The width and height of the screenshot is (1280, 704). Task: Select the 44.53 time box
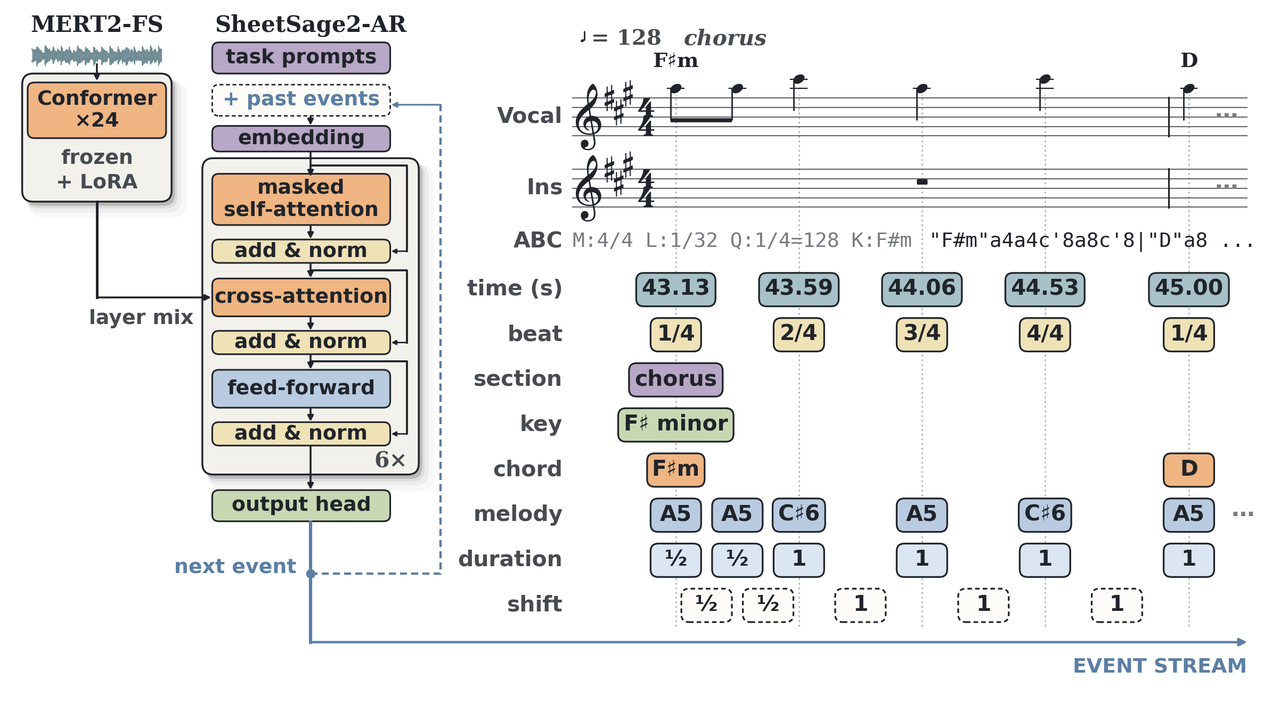pyautogui.click(x=1045, y=289)
